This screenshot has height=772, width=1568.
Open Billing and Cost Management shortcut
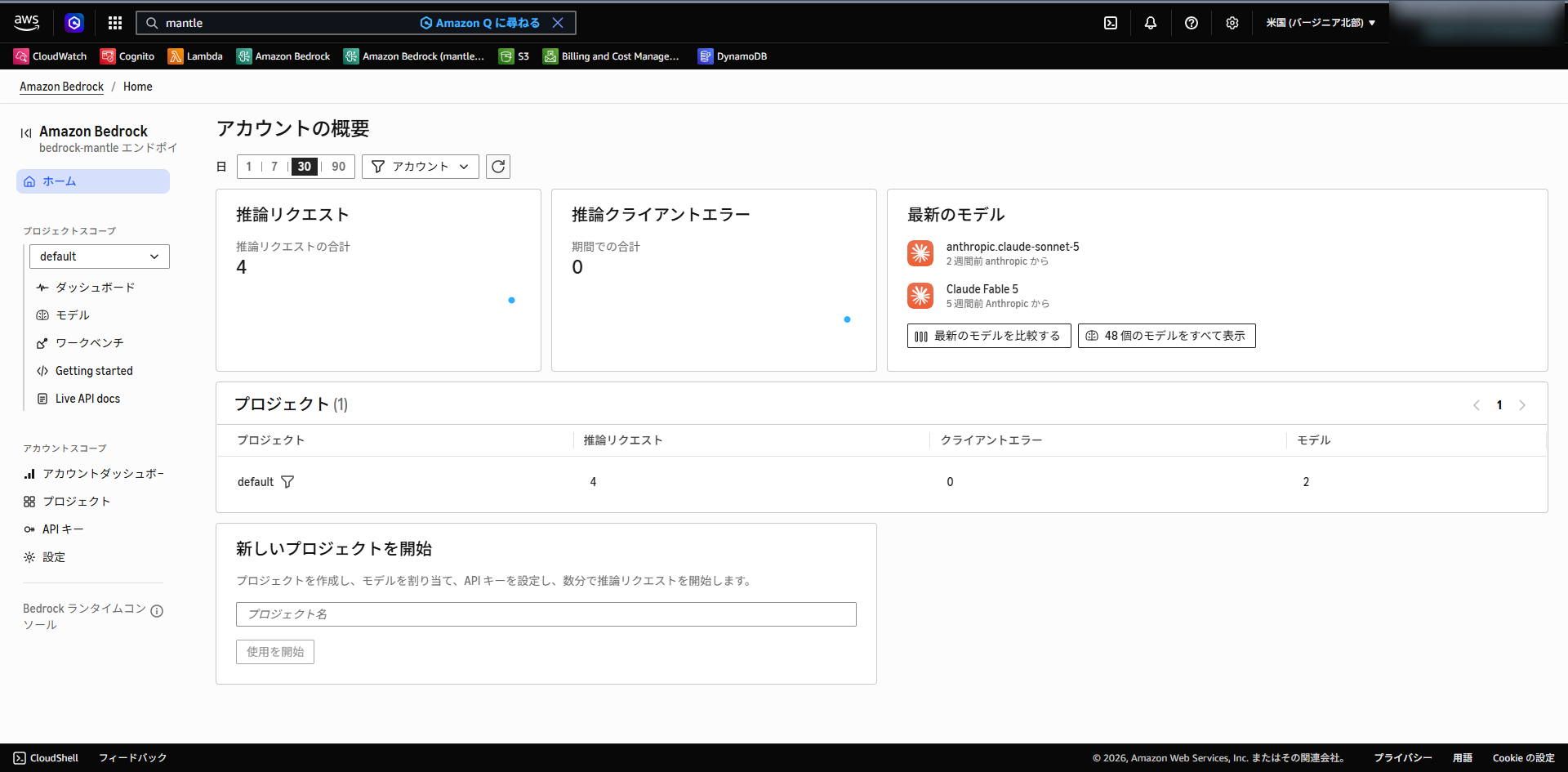(611, 56)
